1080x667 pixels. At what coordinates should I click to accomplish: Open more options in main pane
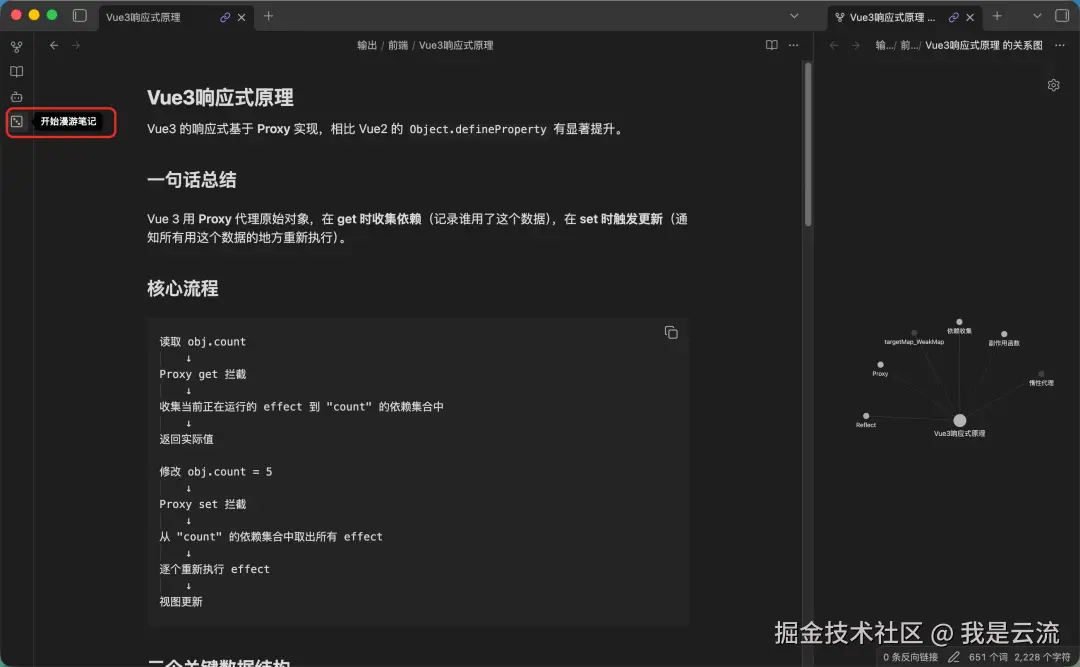click(793, 45)
